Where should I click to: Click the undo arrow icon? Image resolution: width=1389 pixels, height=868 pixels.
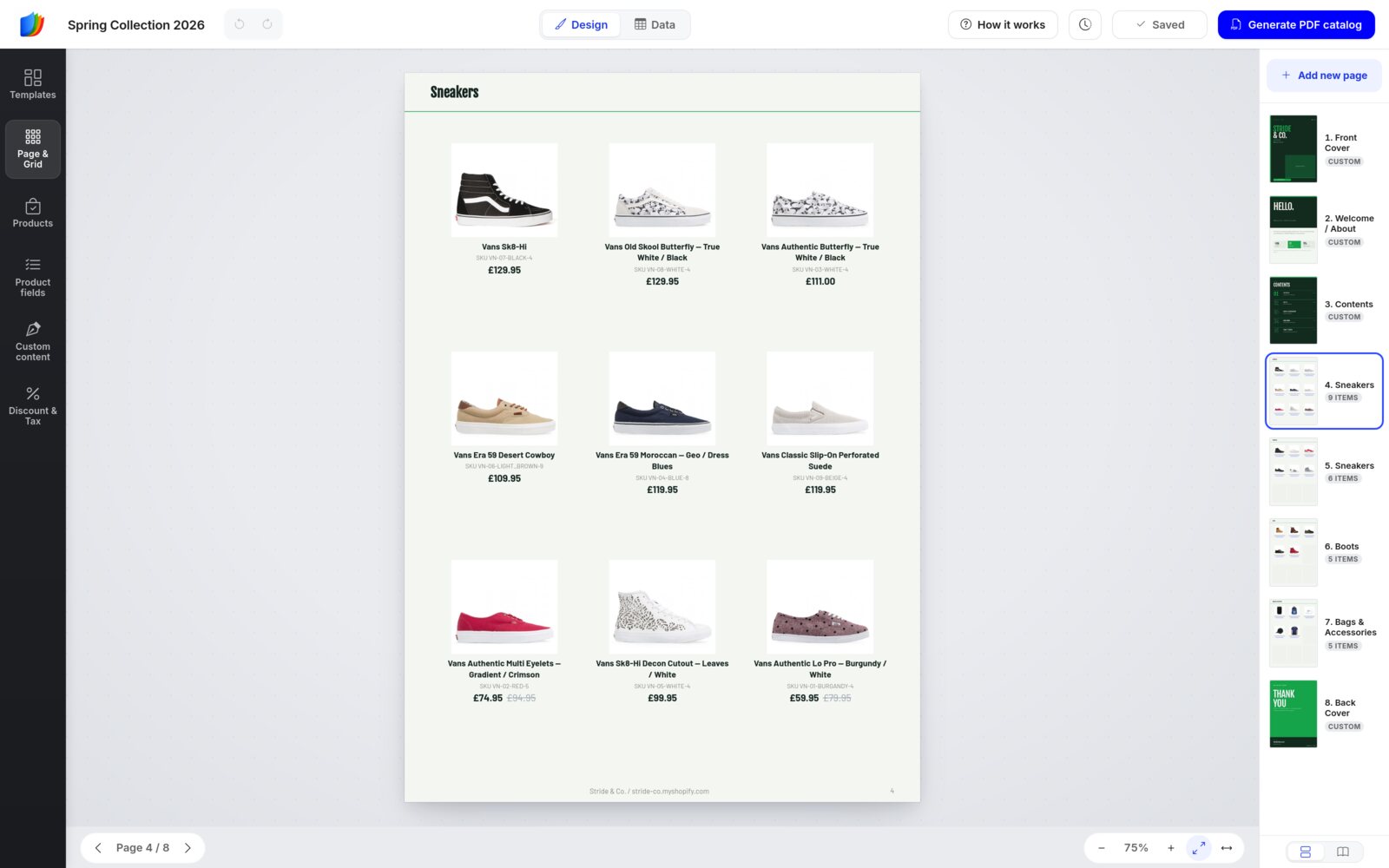point(240,24)
